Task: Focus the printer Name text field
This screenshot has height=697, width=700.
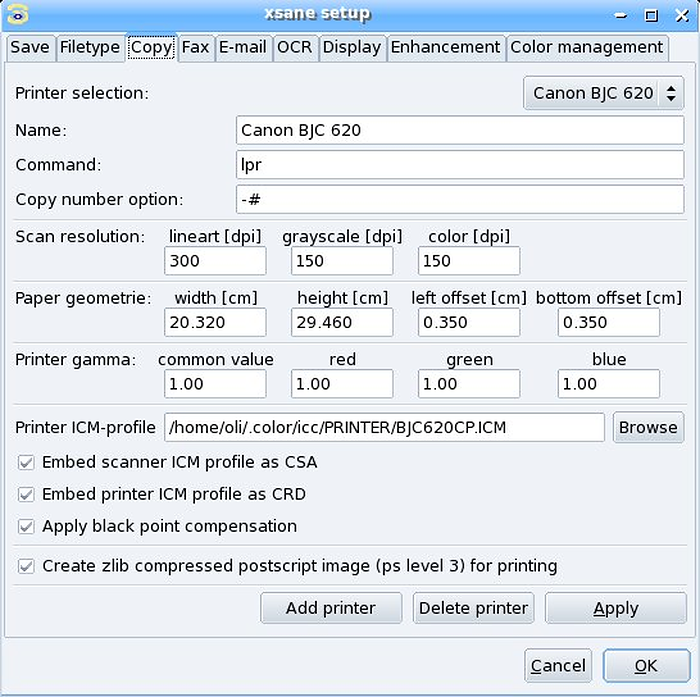Action: click(460, 130)
